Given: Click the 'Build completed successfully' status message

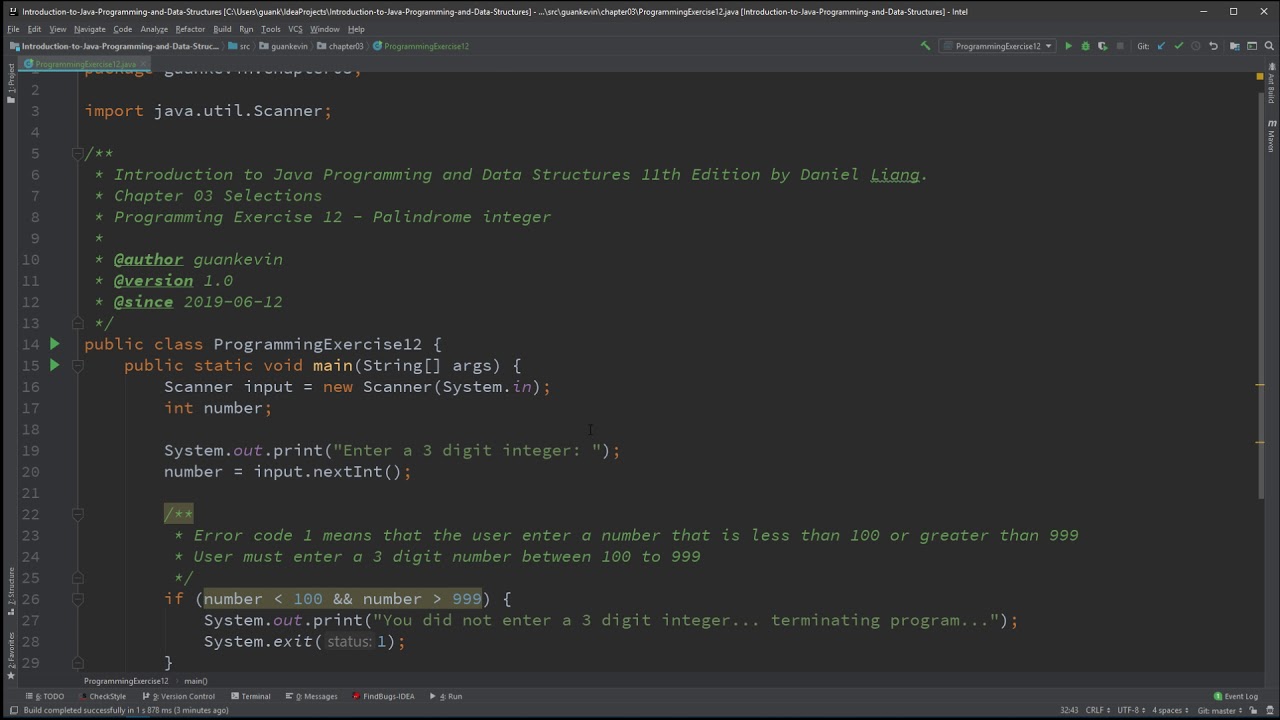Looking at the screenshot, I should click(x=126, y=710).
